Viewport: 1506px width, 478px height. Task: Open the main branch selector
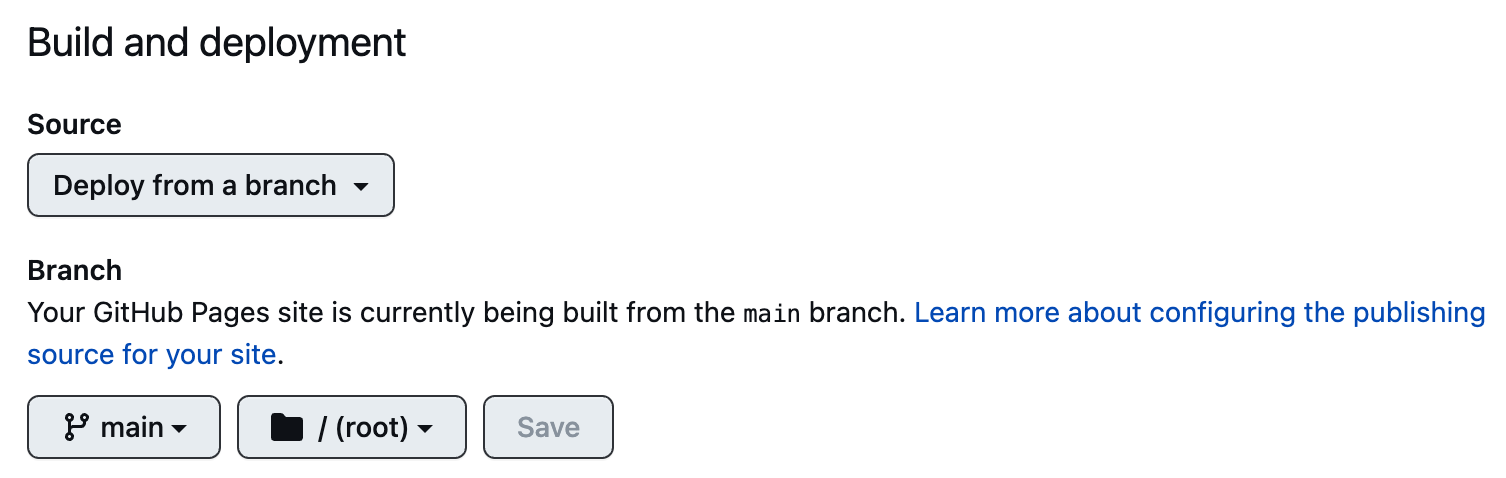tap(123, 428)
